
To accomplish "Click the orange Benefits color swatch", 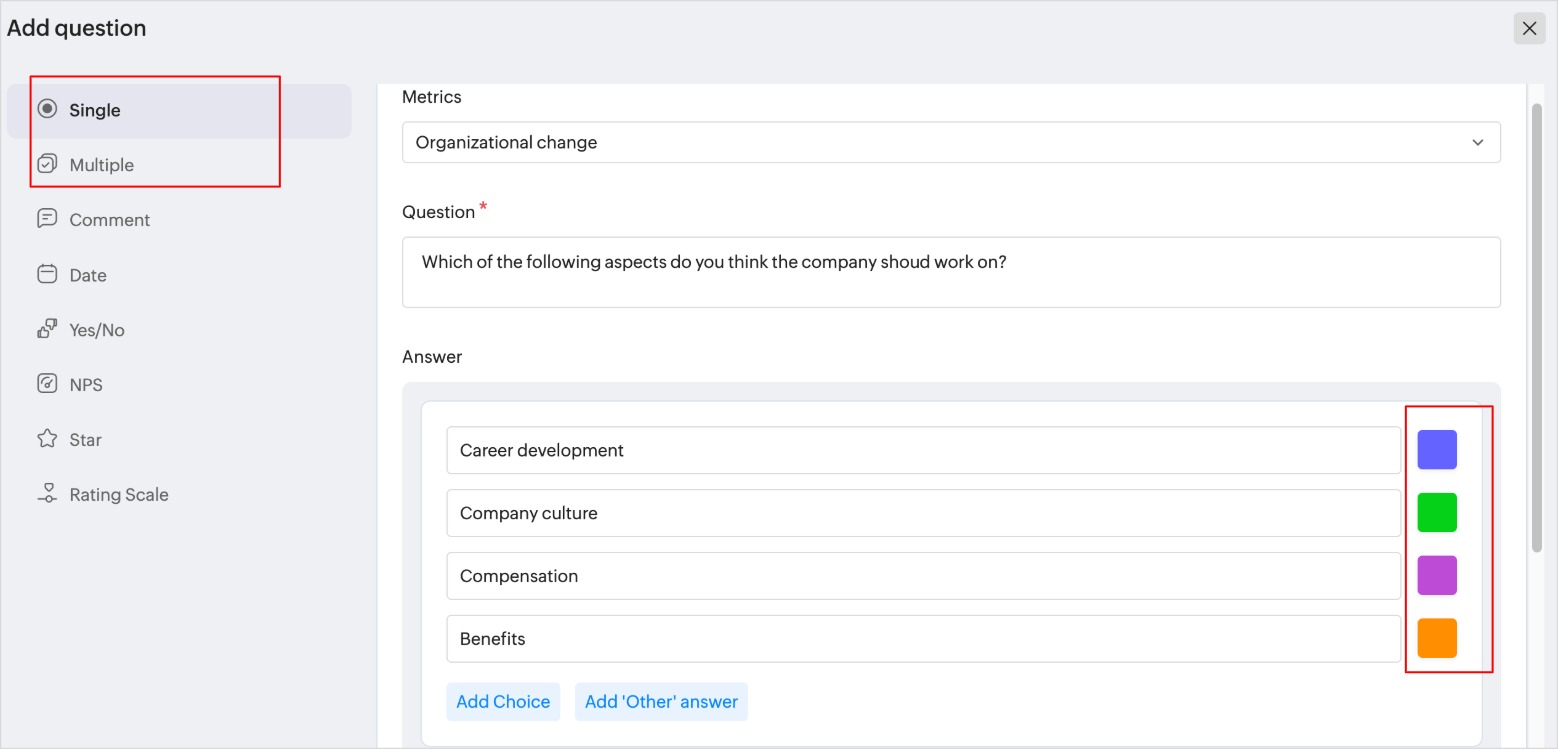I will click(x=1436, y=638).
